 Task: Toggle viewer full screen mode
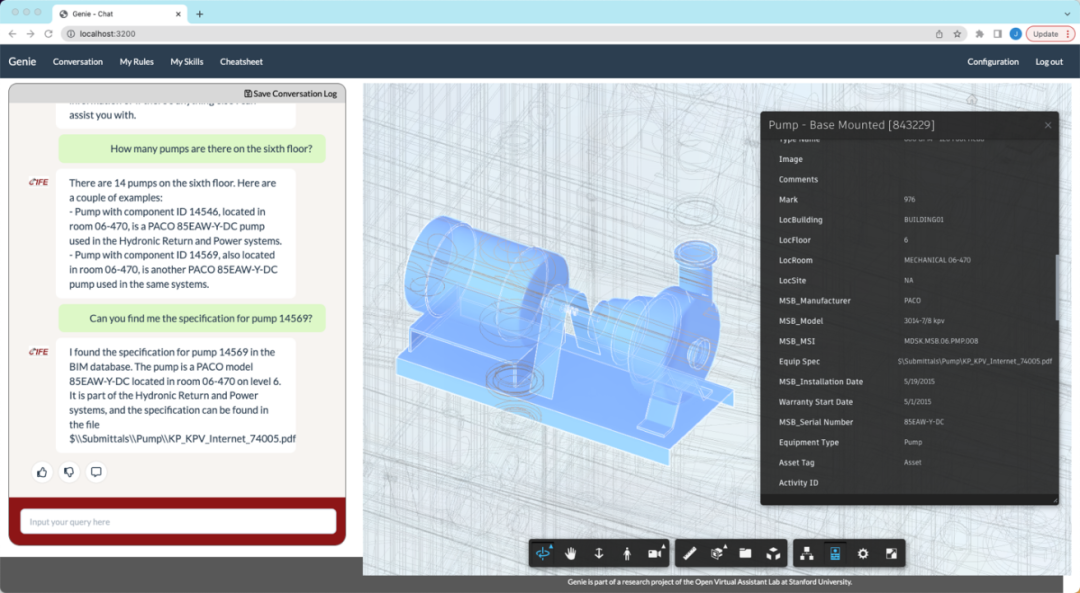[891, 553]
